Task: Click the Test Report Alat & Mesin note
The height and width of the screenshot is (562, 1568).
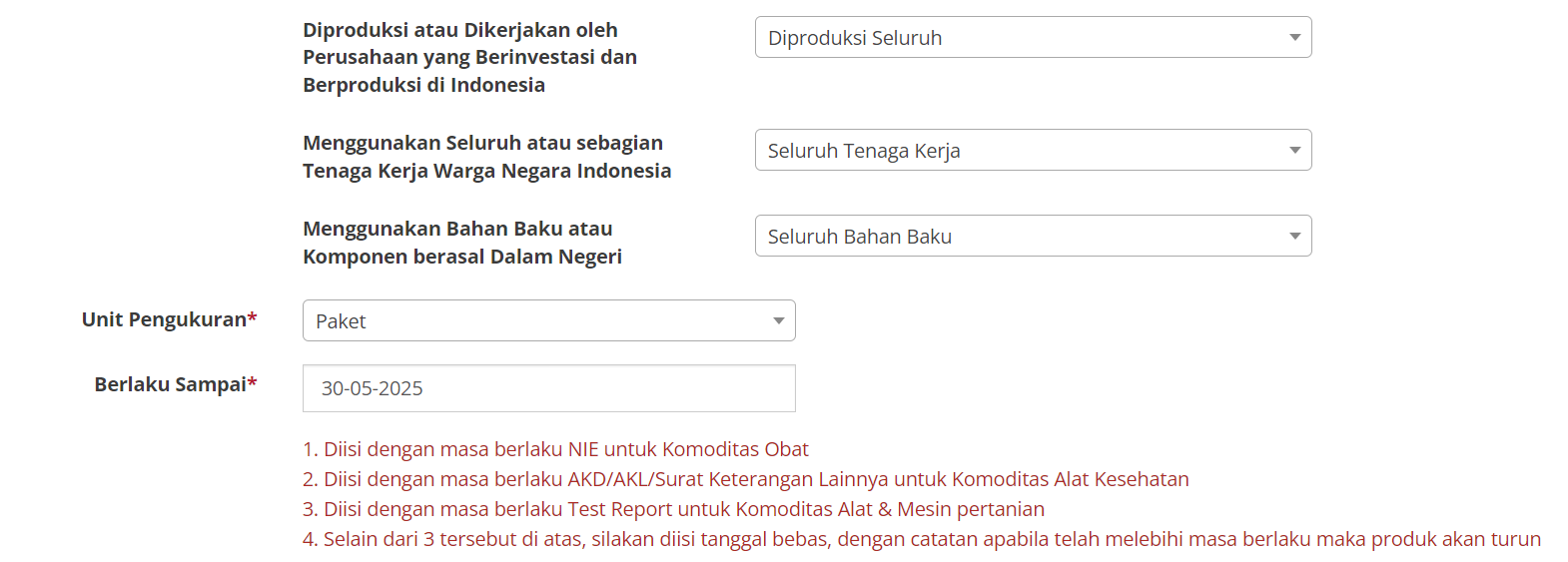Action: coord(673,509)
